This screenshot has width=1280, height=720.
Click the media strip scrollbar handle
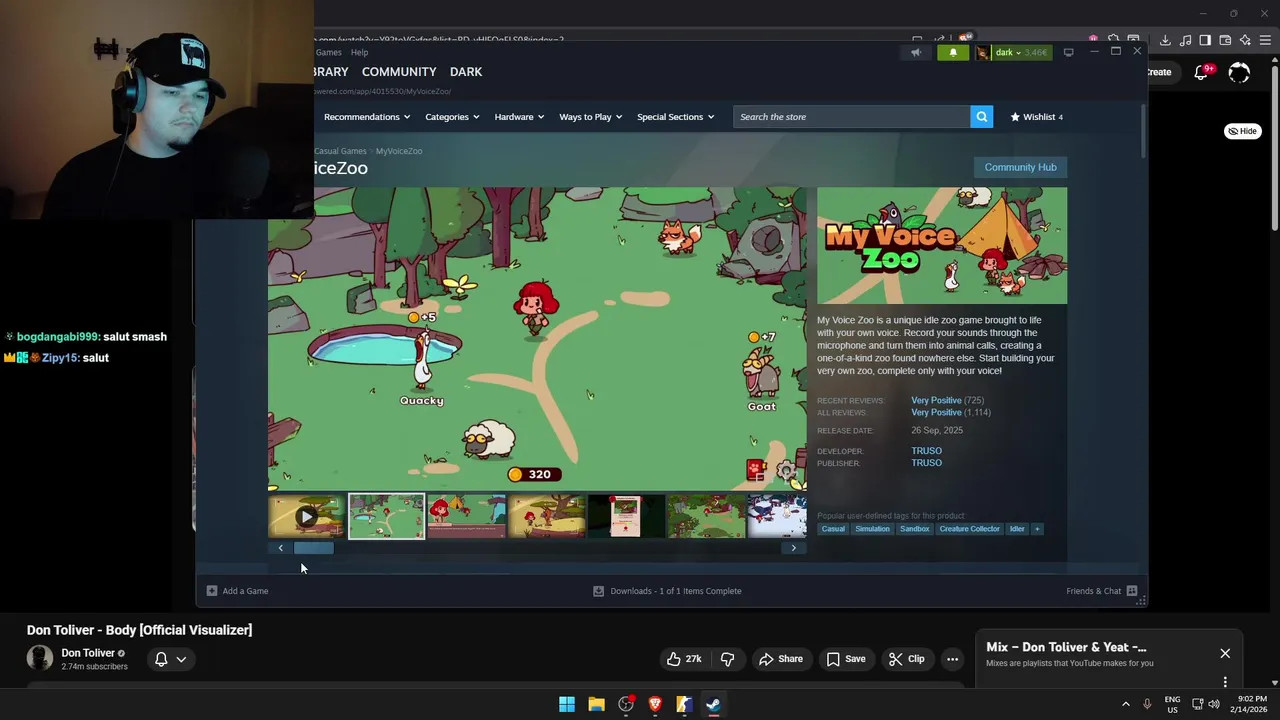click(x=313, y=548)
